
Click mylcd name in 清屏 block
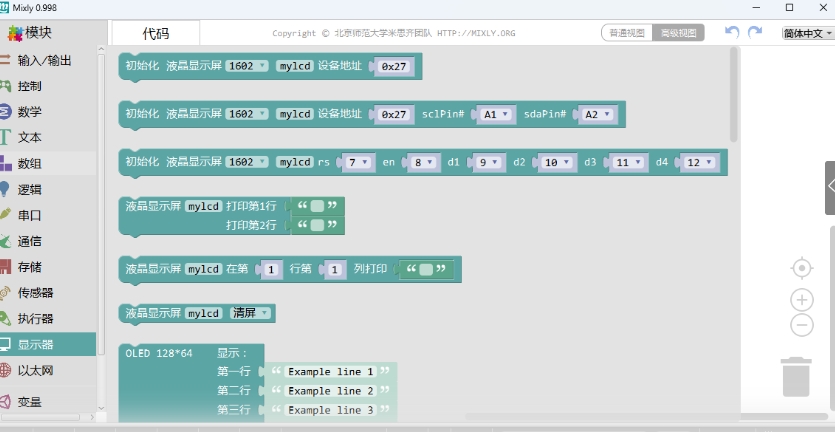point(203,313)
